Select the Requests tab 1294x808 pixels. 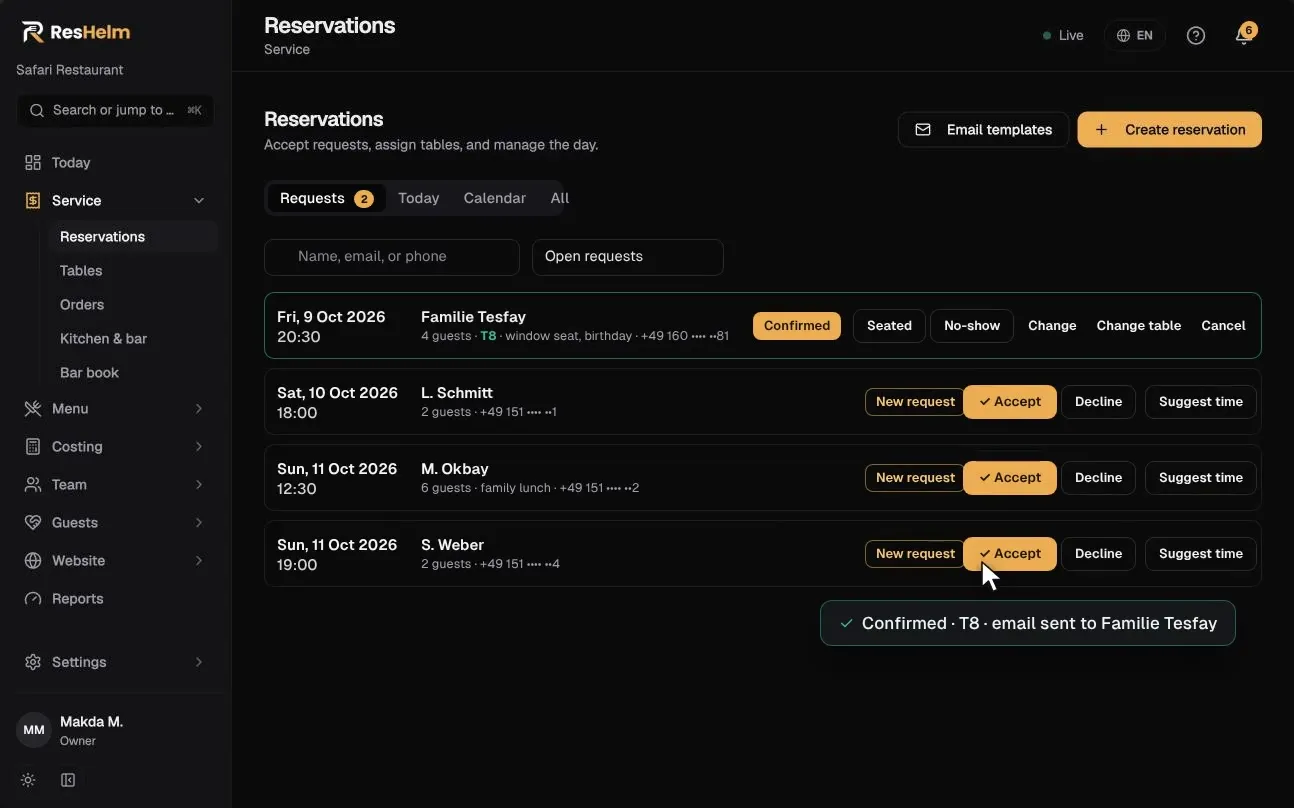coord(326,198)
